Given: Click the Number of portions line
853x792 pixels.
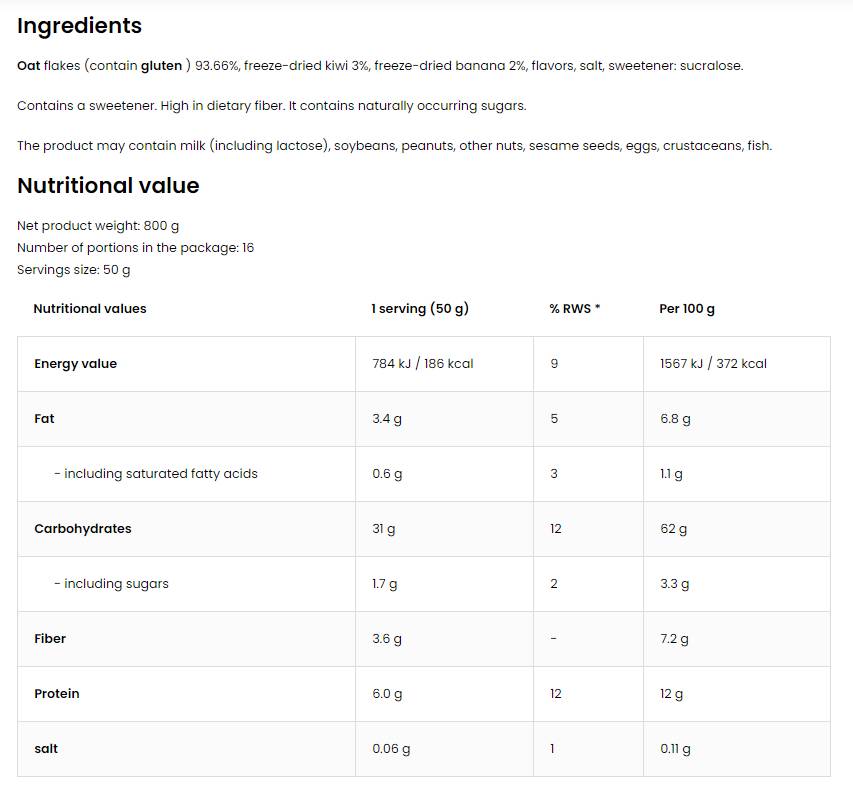Looking at the screenshot, I should pyautogui.click(x=135, y=248).
